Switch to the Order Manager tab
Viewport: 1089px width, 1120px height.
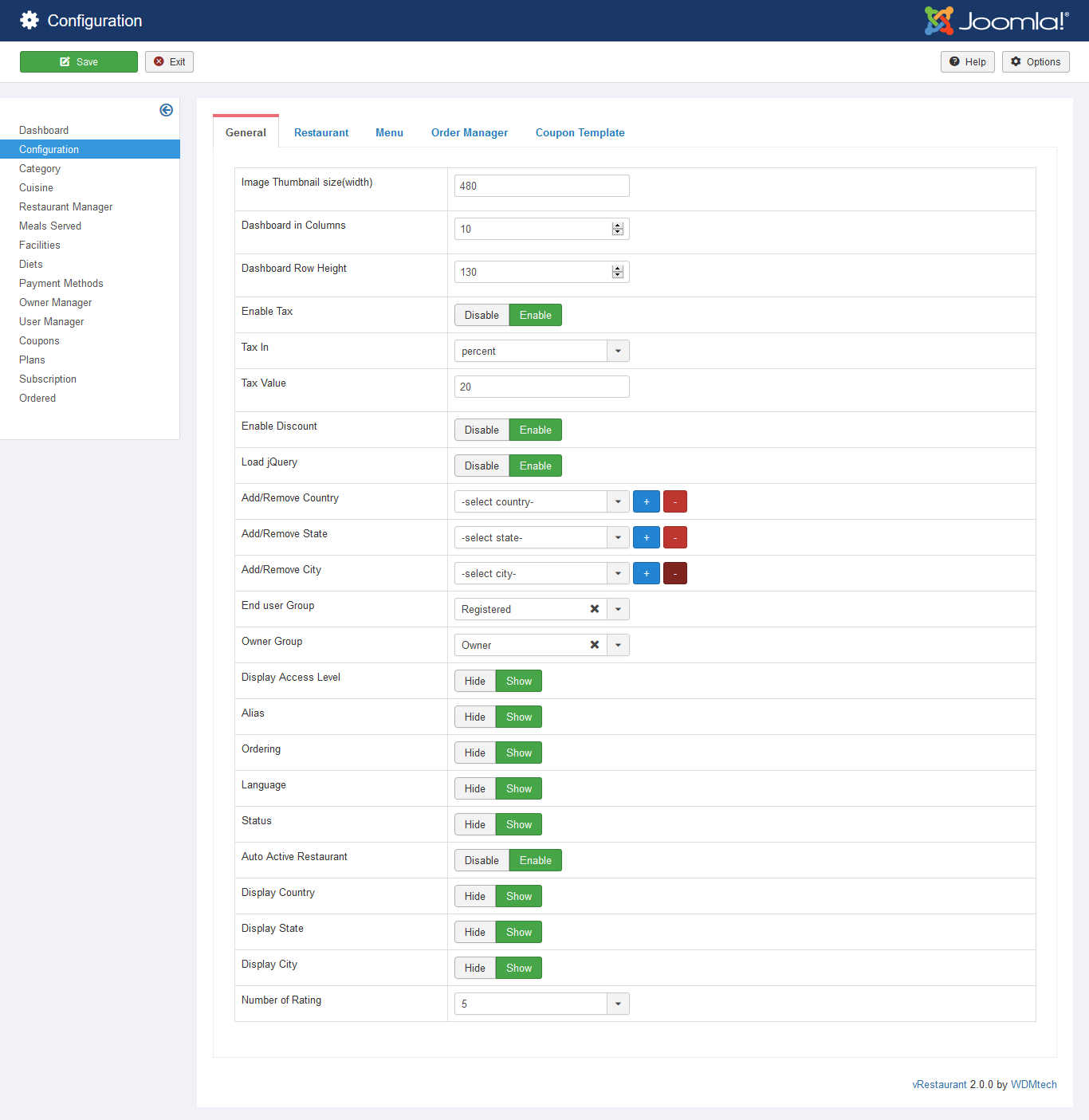tap(469, 132)
